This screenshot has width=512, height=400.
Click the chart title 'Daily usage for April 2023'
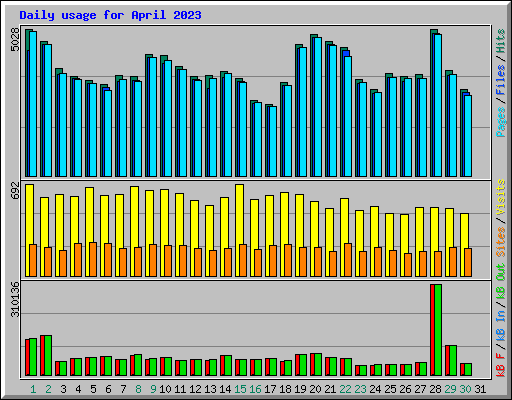[x=110, y=15]
